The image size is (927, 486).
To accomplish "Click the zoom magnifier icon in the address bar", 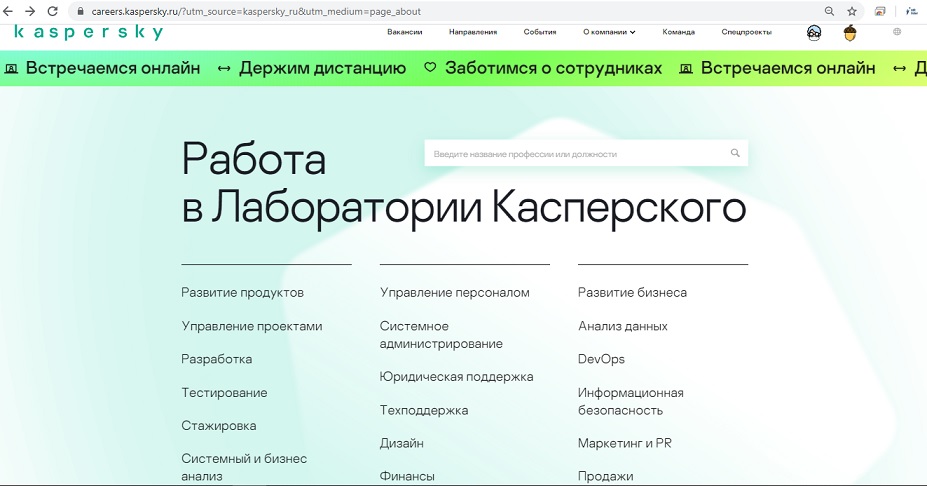I will point(829,11).
